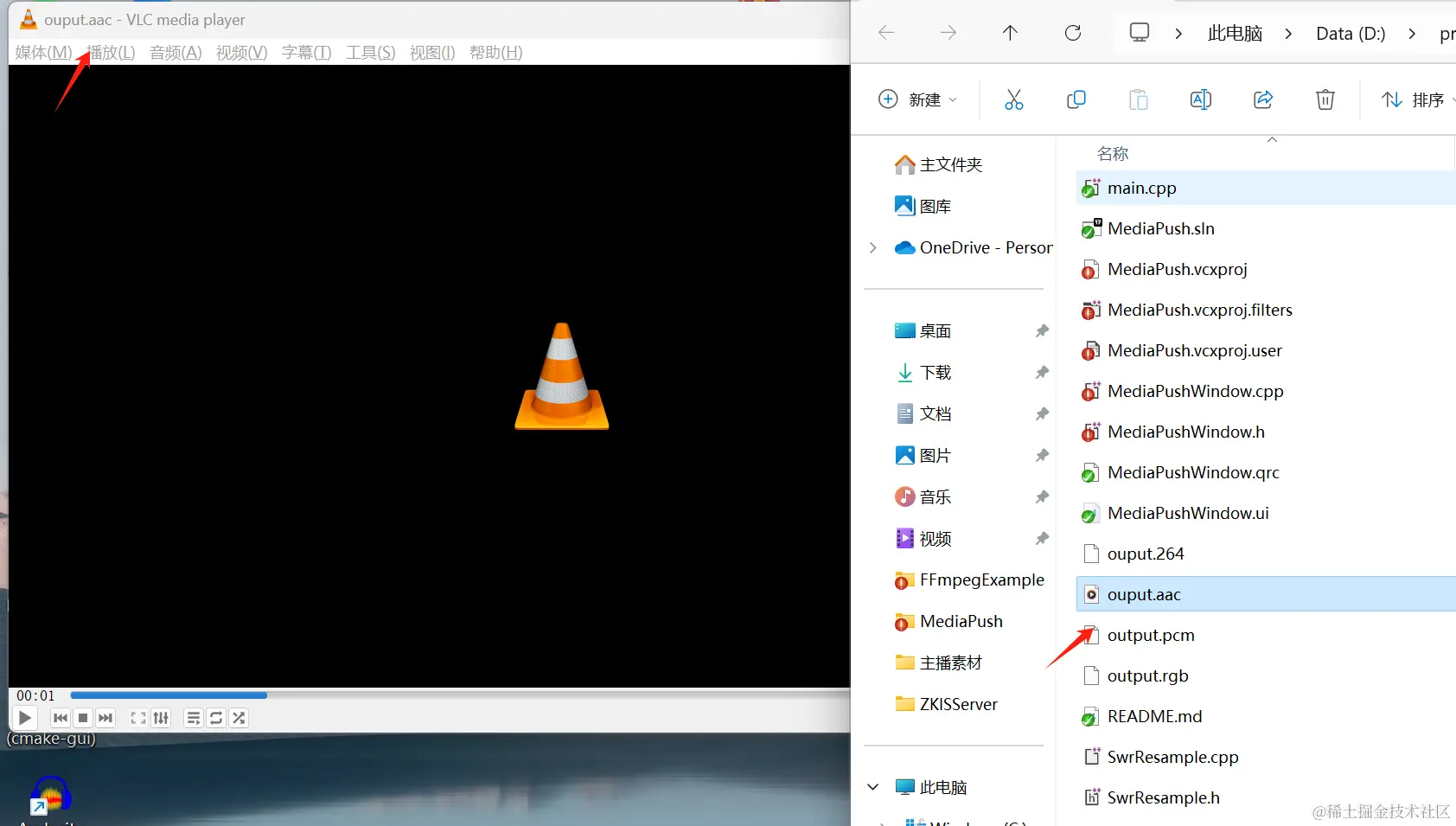Click the VLC elapsed time label 00:01
Screen dimensions: 1456x826
coord(35,695)
